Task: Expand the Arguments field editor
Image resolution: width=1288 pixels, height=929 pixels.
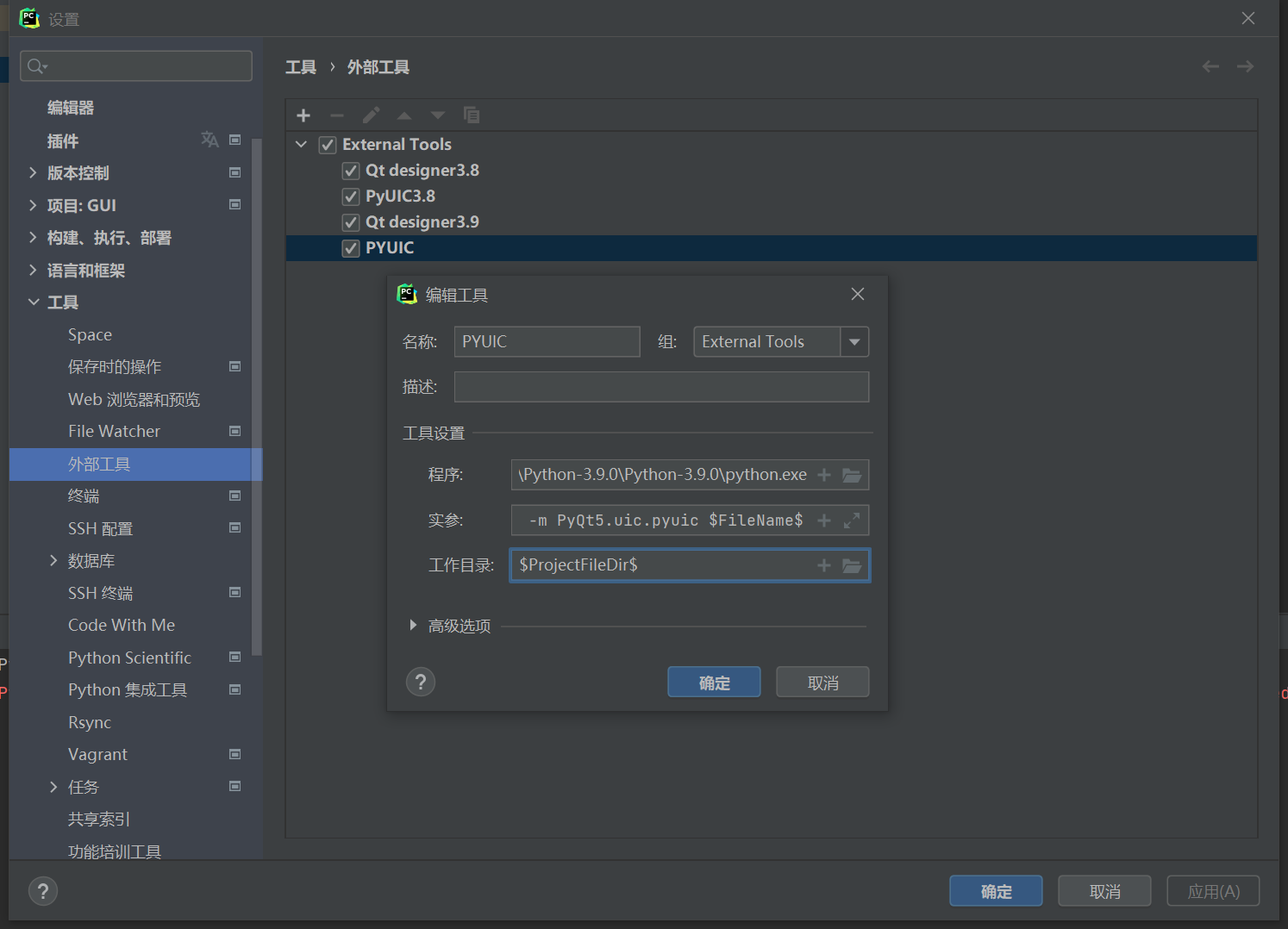Action: pos(852,521)
